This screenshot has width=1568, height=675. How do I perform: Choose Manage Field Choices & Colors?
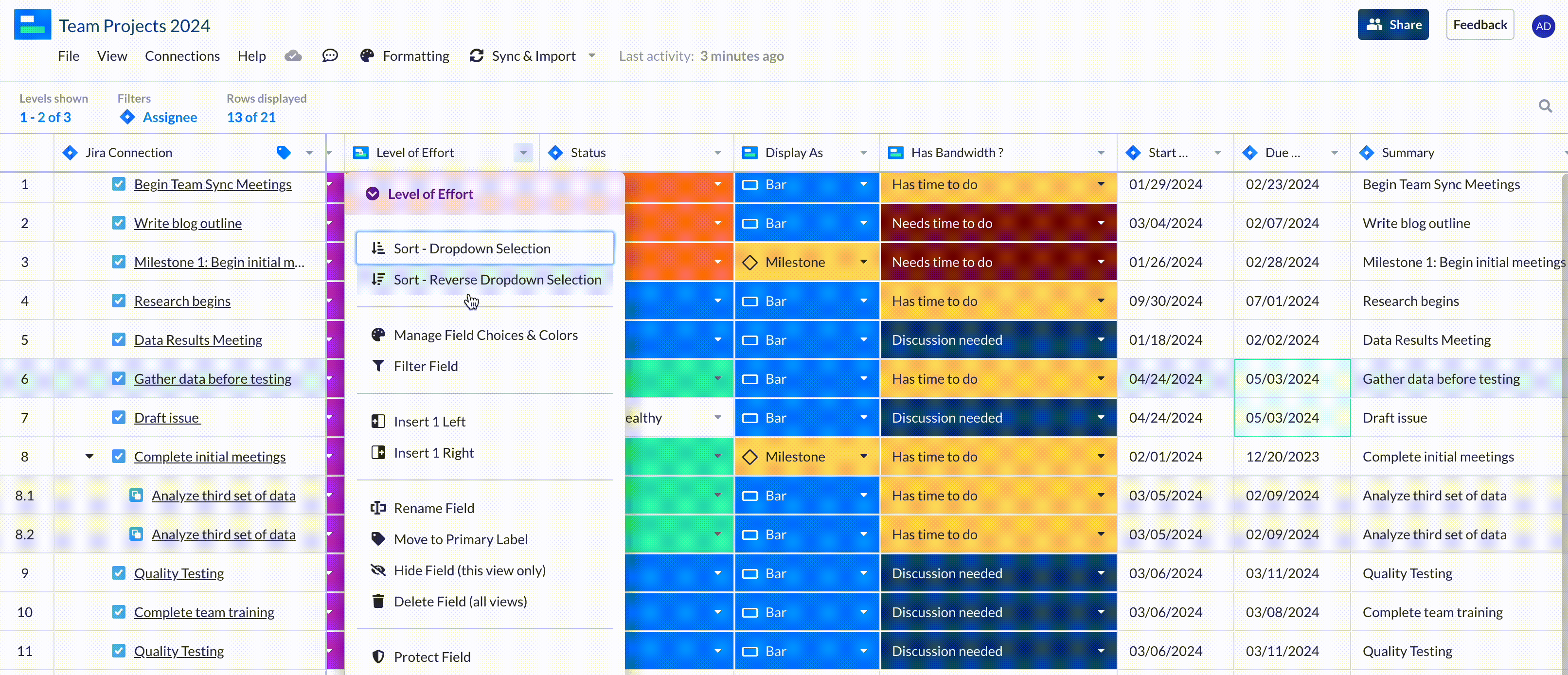coord(485,336)
